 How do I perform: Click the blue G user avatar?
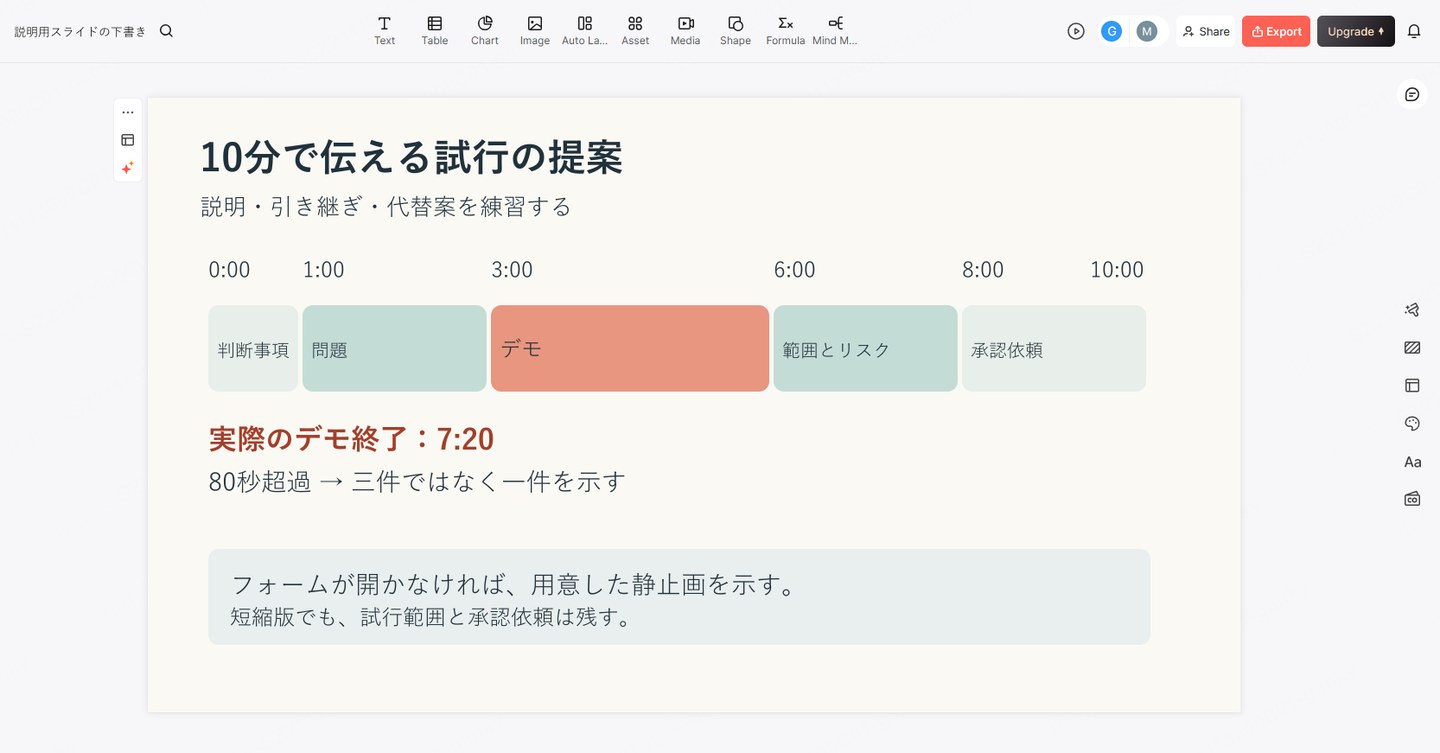click(x=1111, y=31)
